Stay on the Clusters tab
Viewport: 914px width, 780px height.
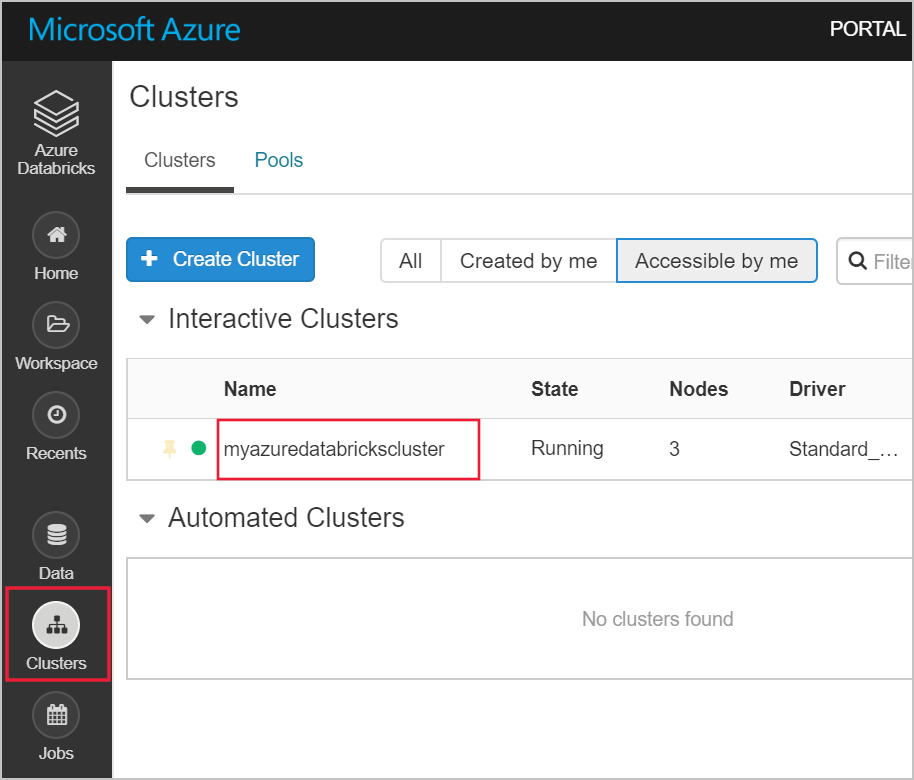[179, 159]
